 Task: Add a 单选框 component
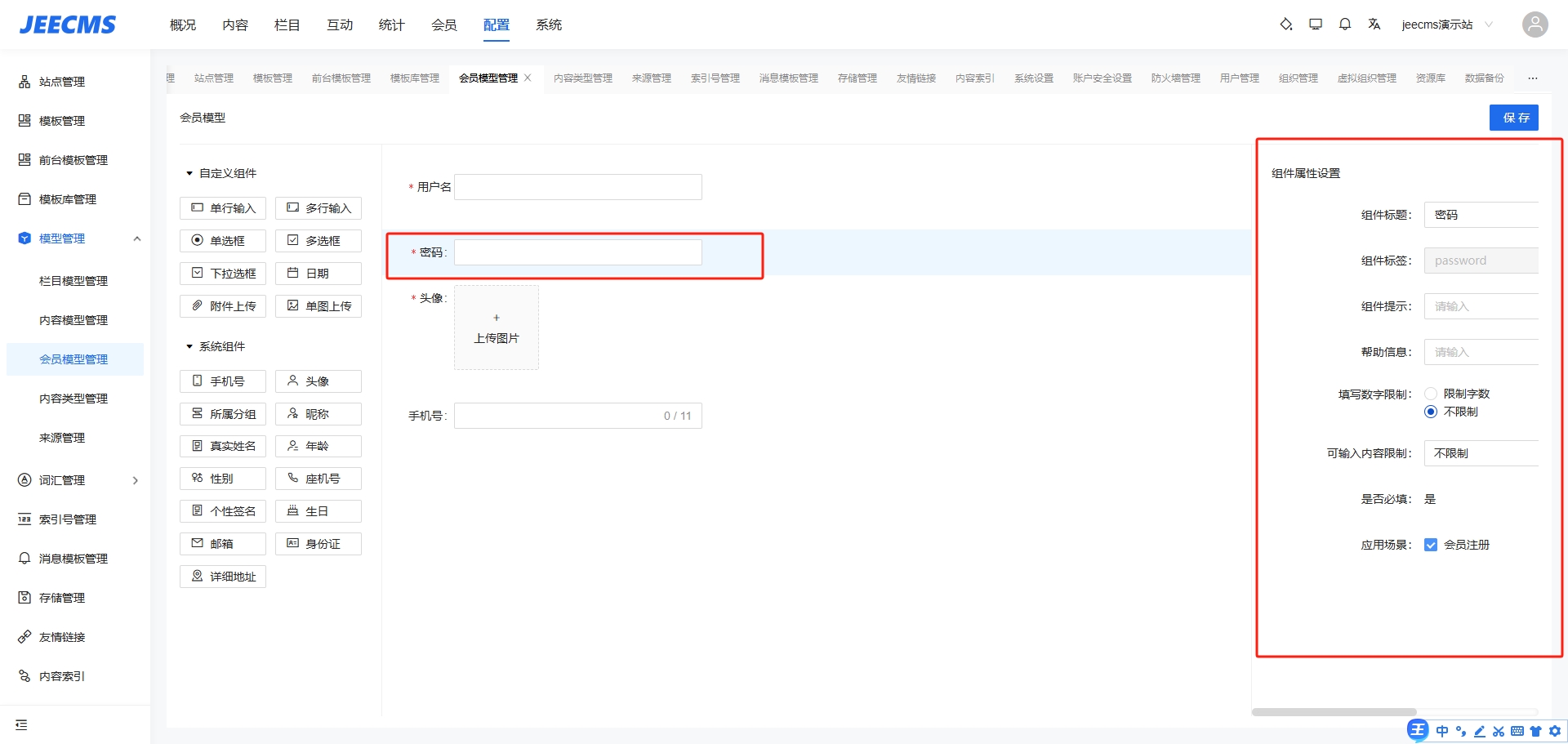223,241
